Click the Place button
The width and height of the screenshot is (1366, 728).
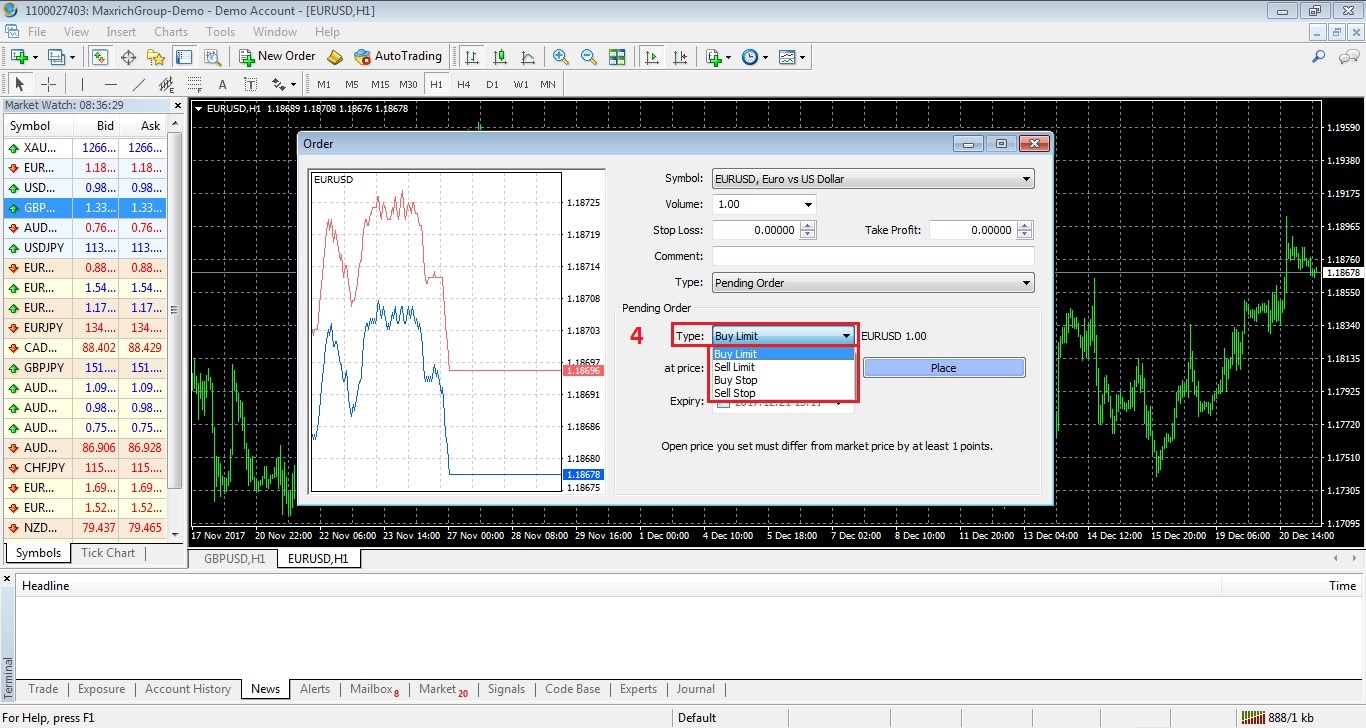[944, 368]
